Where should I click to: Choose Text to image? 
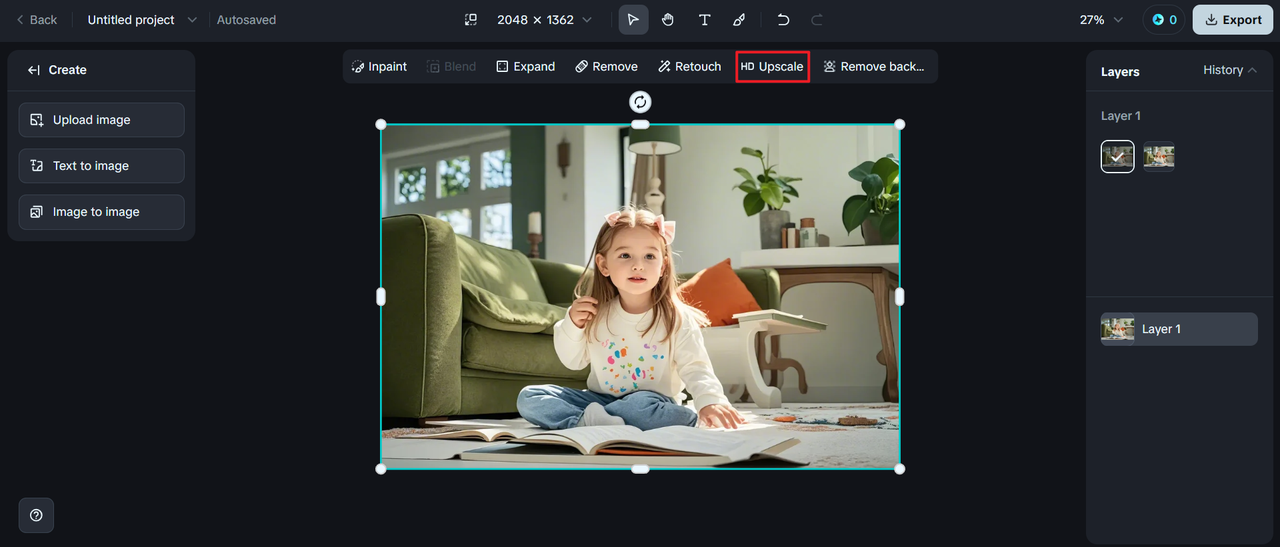[101, 166]
